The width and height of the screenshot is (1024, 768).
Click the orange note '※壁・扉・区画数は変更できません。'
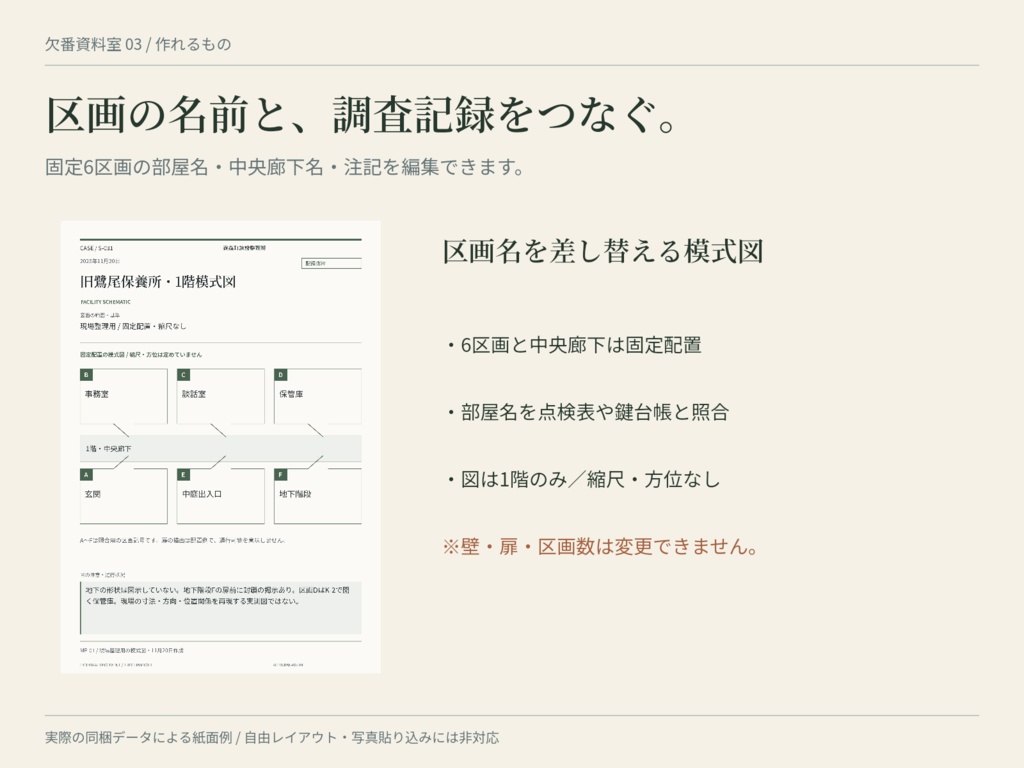pyautogui.click(x=601, y=546)
